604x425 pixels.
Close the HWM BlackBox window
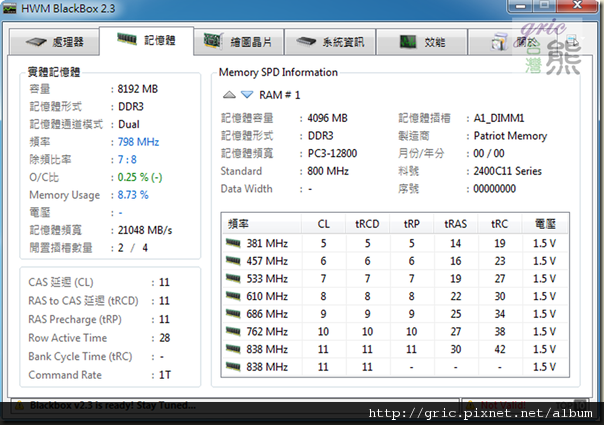[577, 5]
